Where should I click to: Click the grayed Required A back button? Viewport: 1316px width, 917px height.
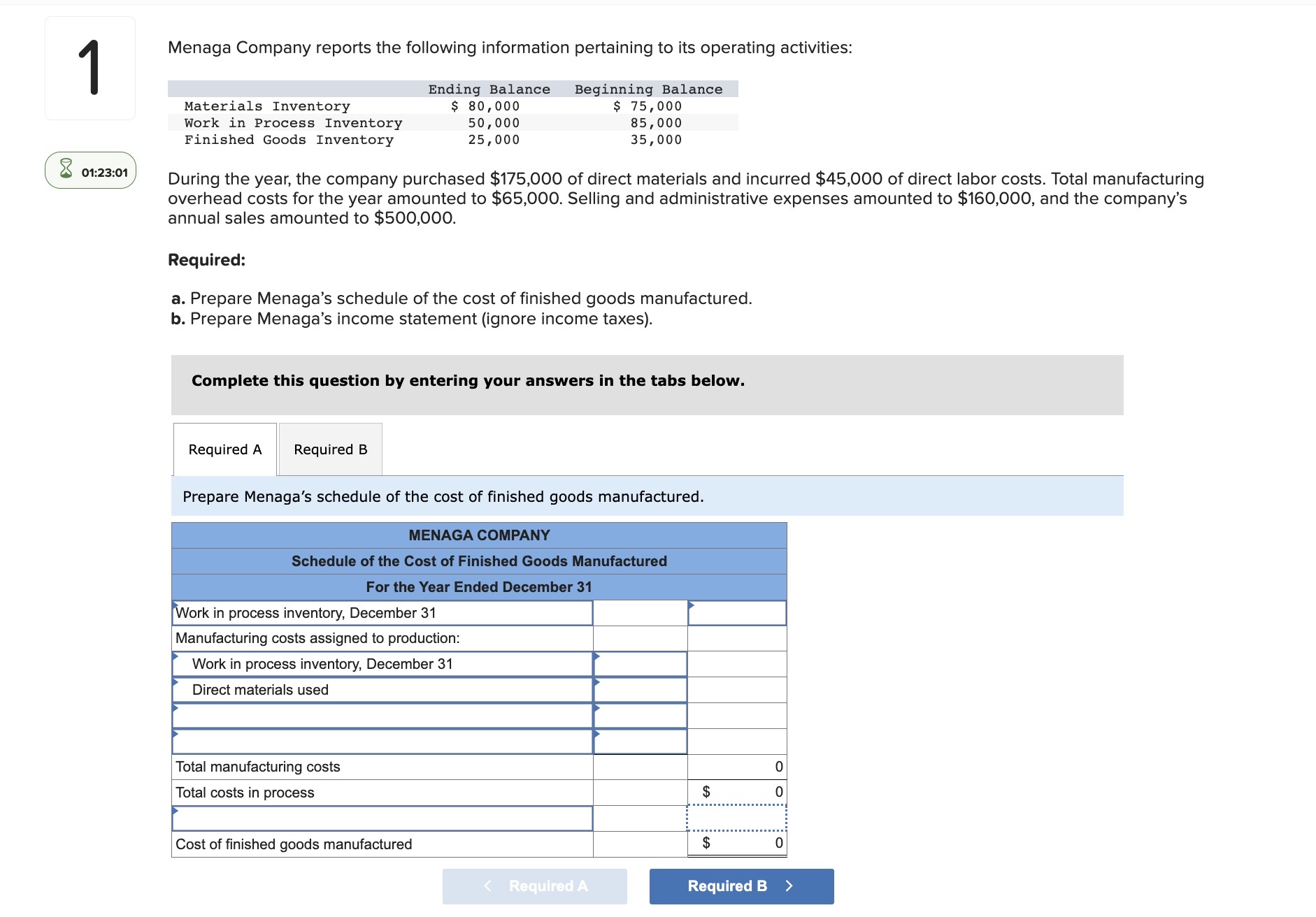coord(535,886)
